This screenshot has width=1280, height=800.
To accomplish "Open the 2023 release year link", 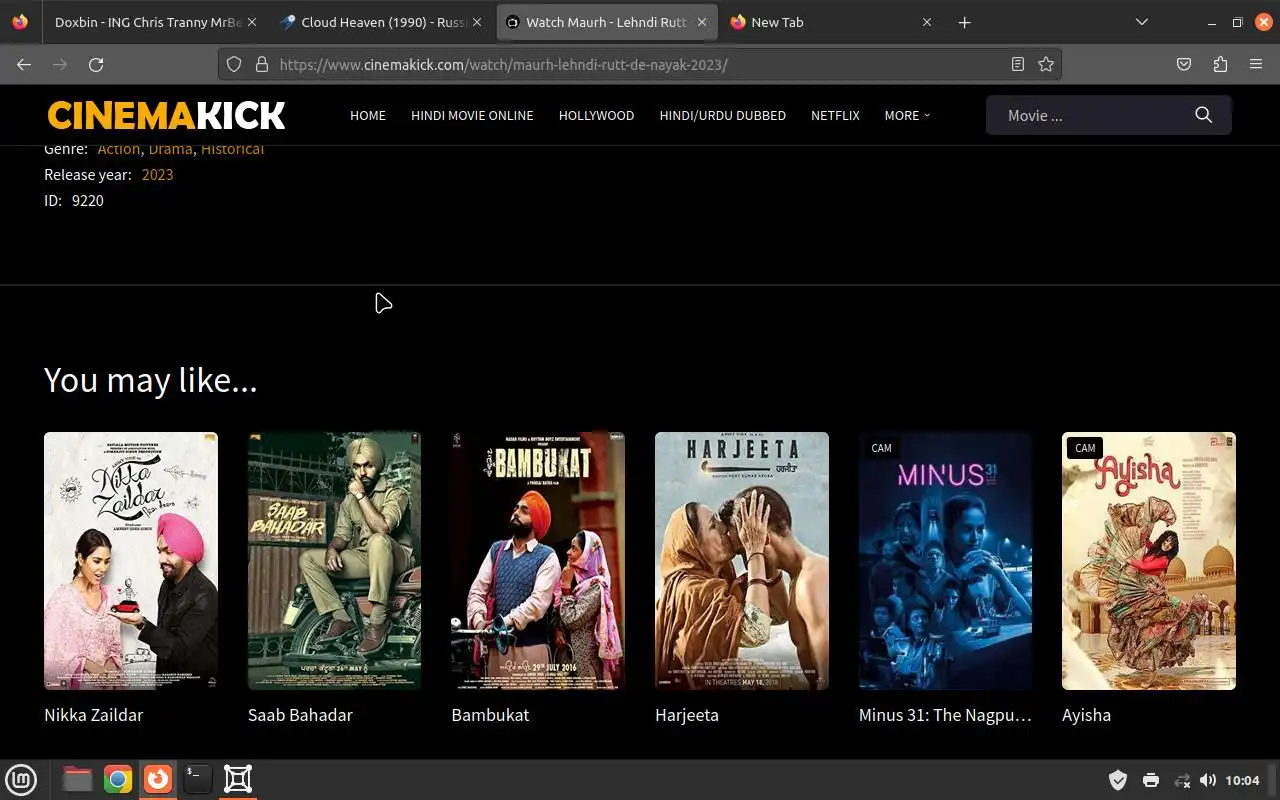I will click(157, 174).
